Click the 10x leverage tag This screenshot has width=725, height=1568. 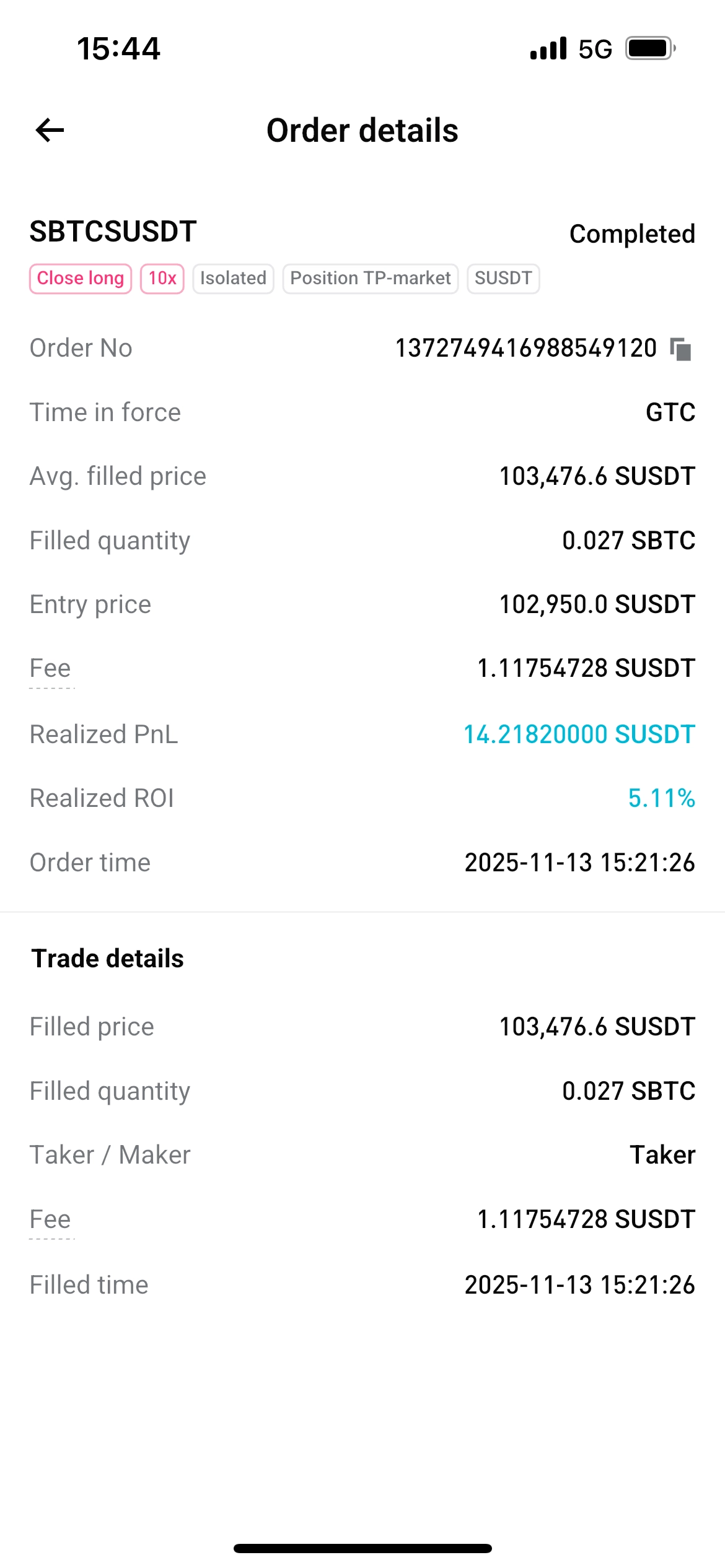click(x=162, y=279)
